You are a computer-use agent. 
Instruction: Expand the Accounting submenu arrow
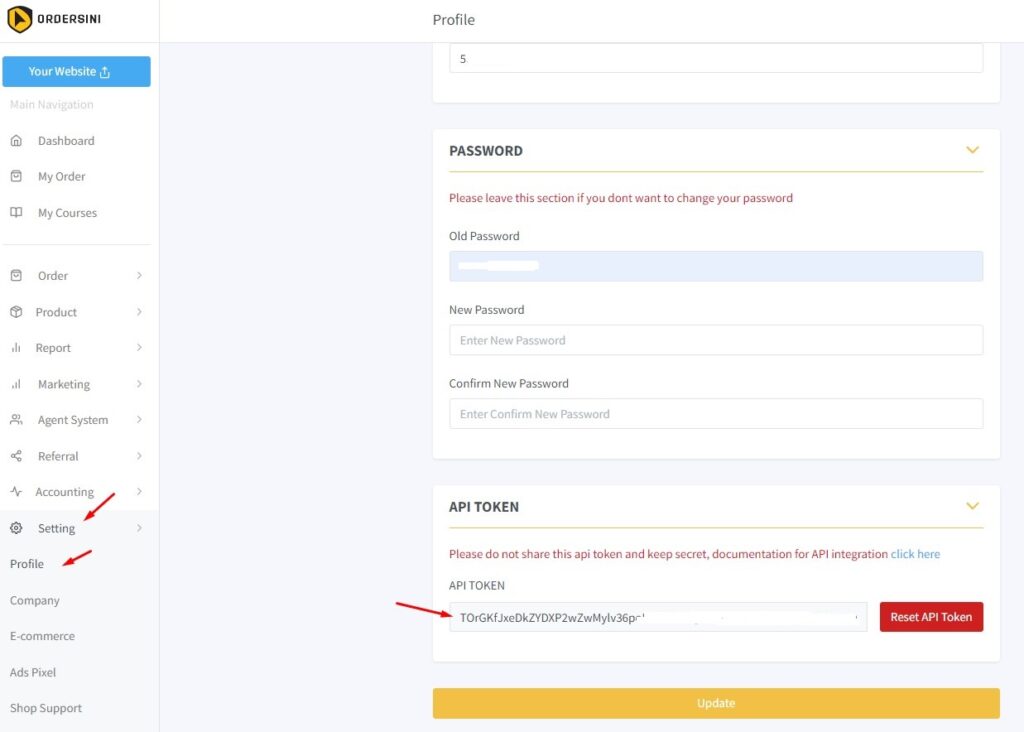[139, 491]
